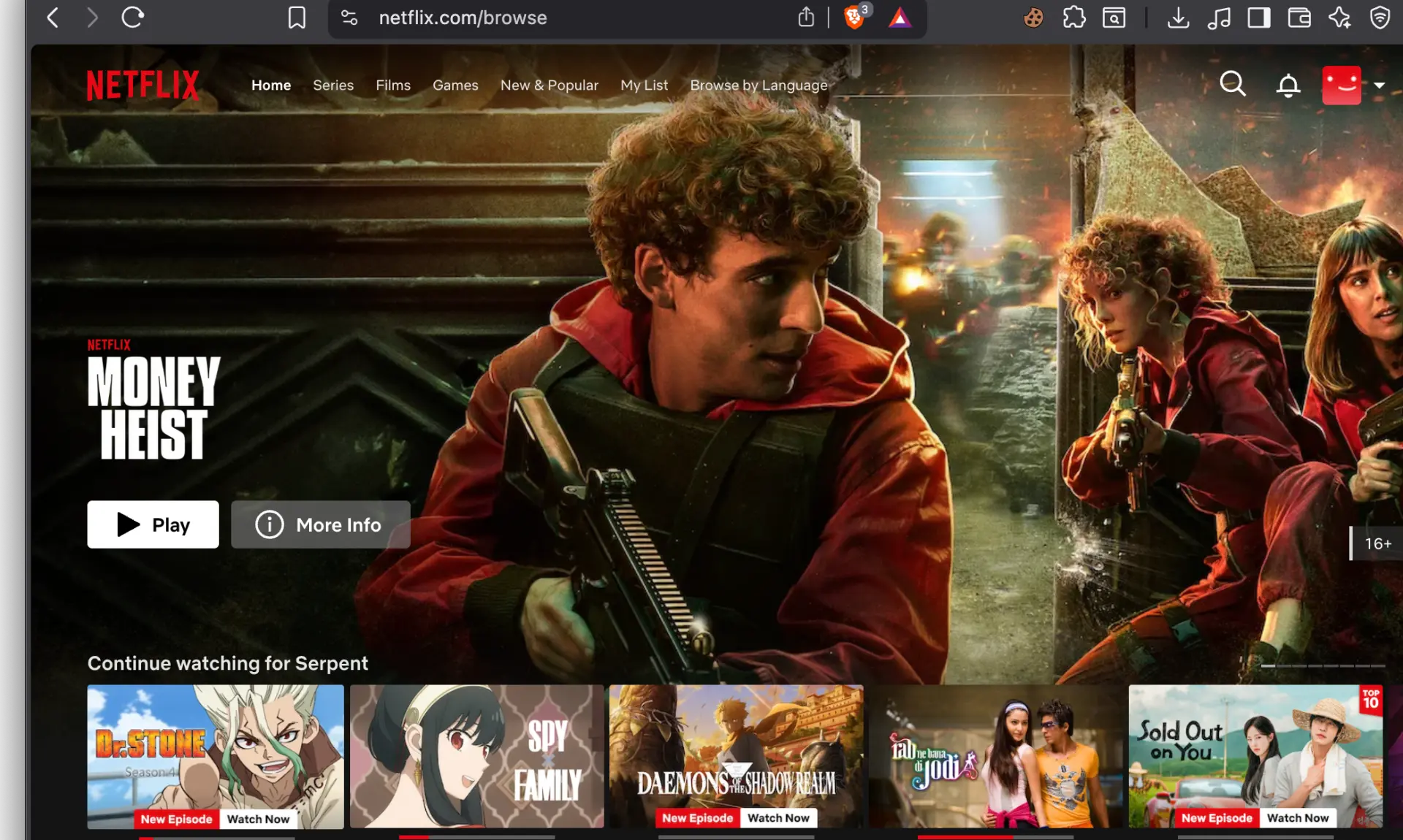Bookmark this page in the browser

297,18
